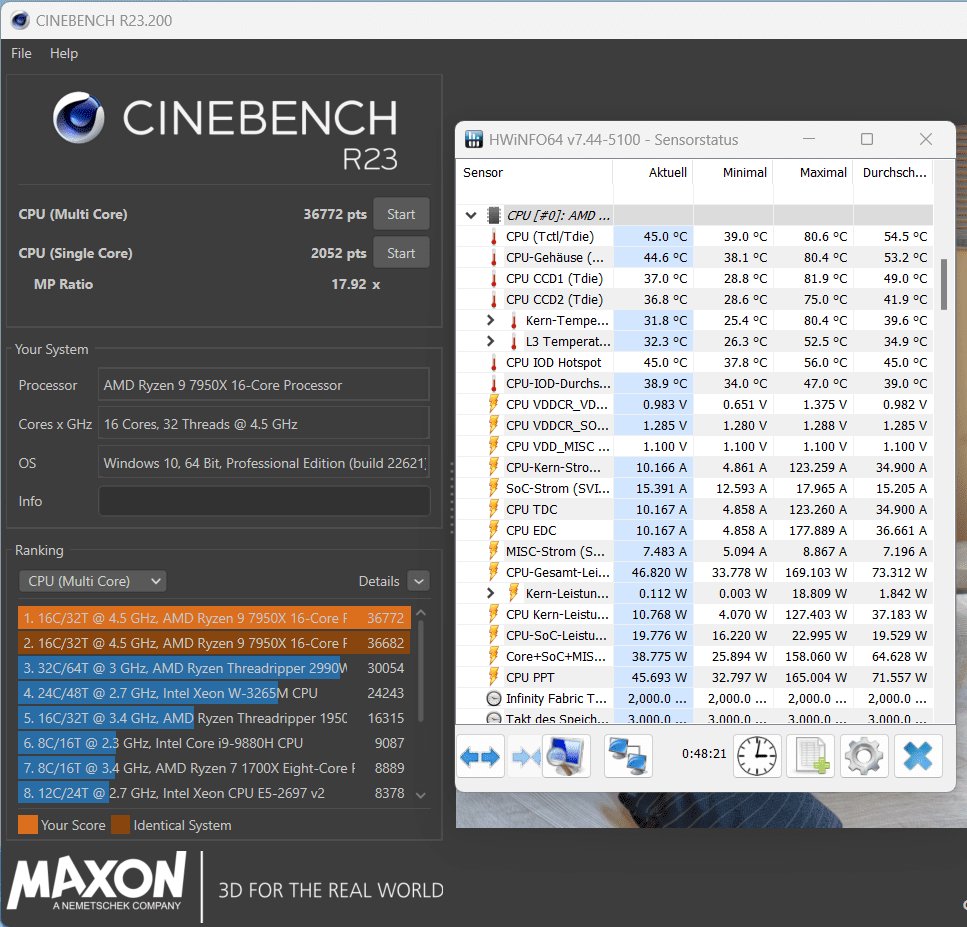Click the thermometer icon beside CPU IOD Hotspot
Image resolution: width=967 pixels, height=927 pixels.
(493, 363)
